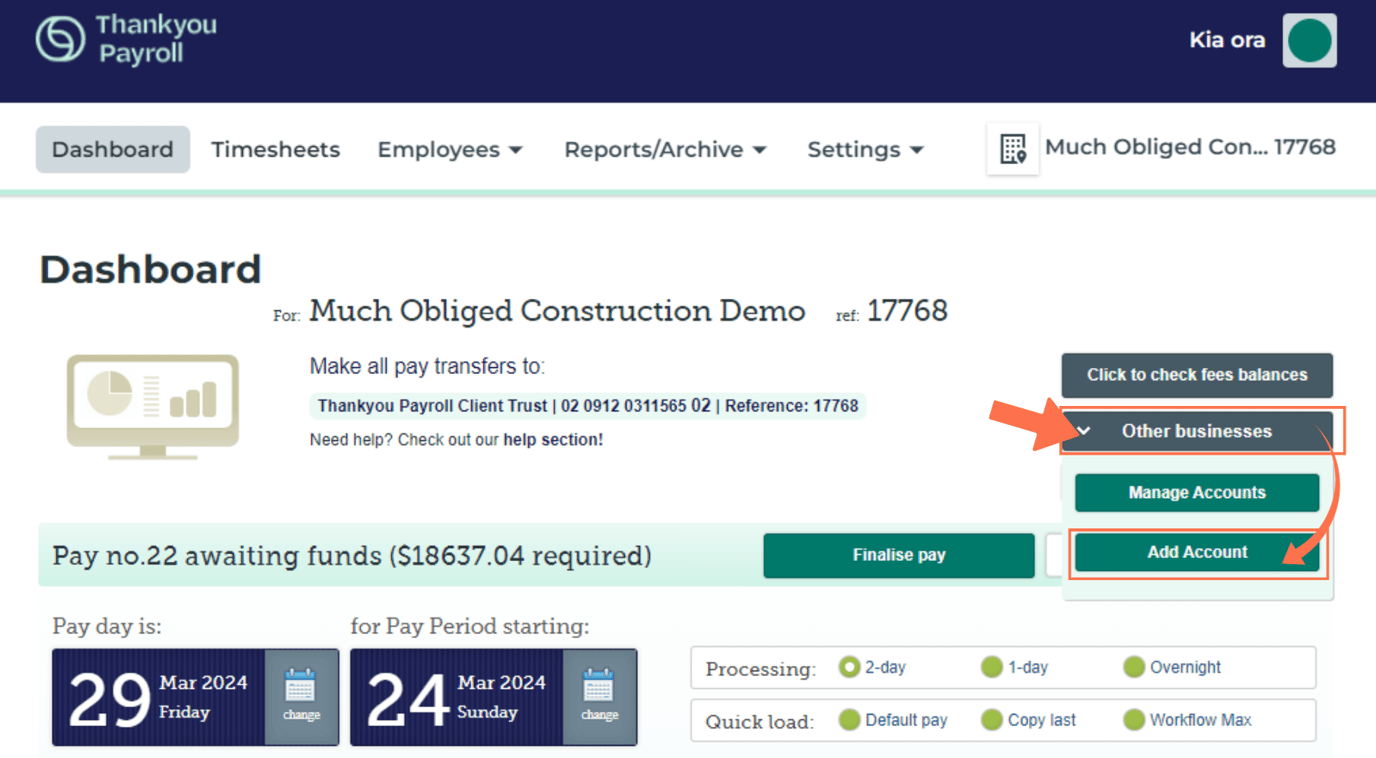Open the help section link
This screenshot has height=758, width=1376.
click(551, 438)
